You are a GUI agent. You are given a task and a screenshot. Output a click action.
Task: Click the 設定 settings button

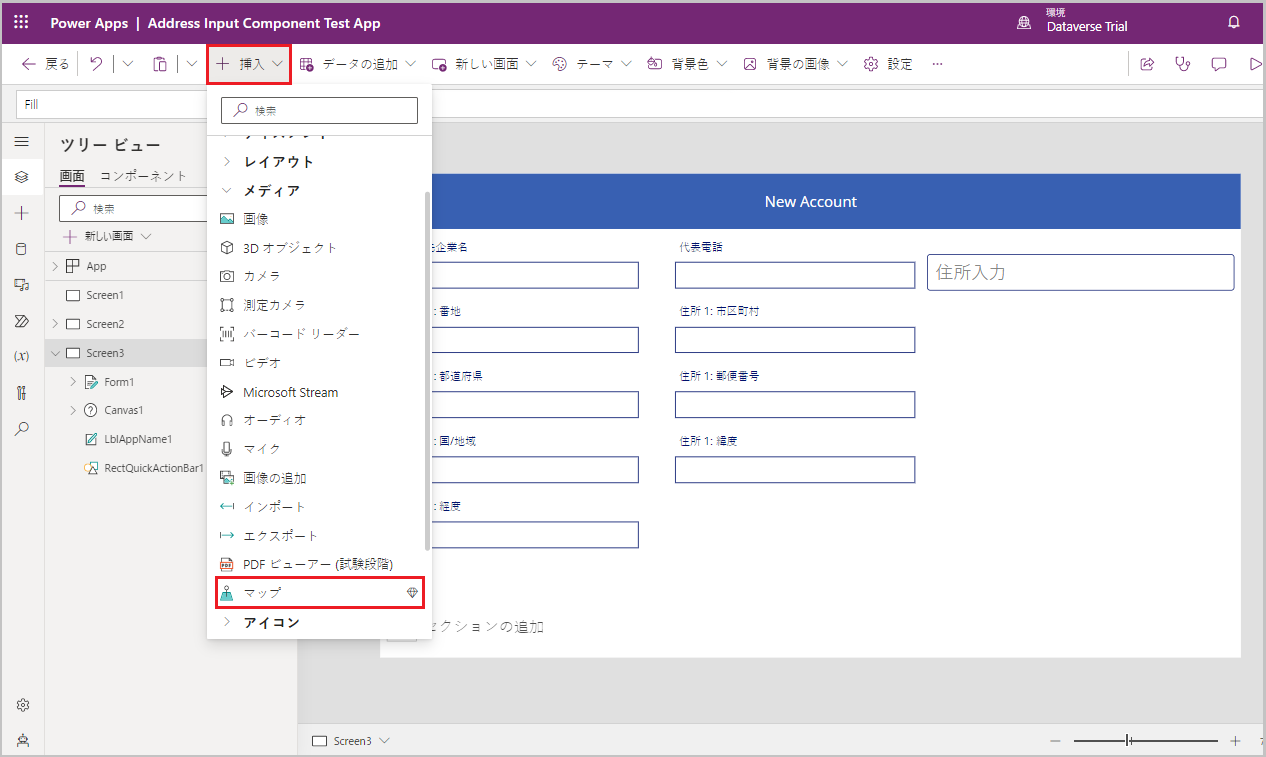pyautogui.click(x=888, y=64)
